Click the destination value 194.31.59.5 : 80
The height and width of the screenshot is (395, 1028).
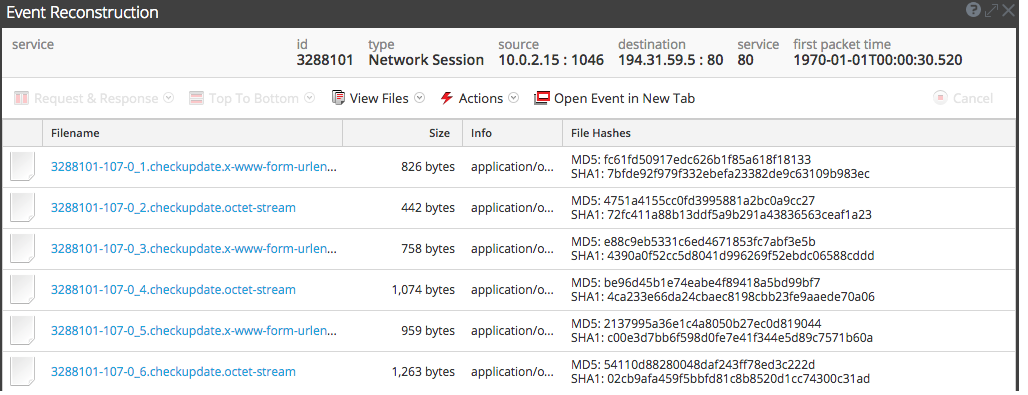tap(670, 60)
